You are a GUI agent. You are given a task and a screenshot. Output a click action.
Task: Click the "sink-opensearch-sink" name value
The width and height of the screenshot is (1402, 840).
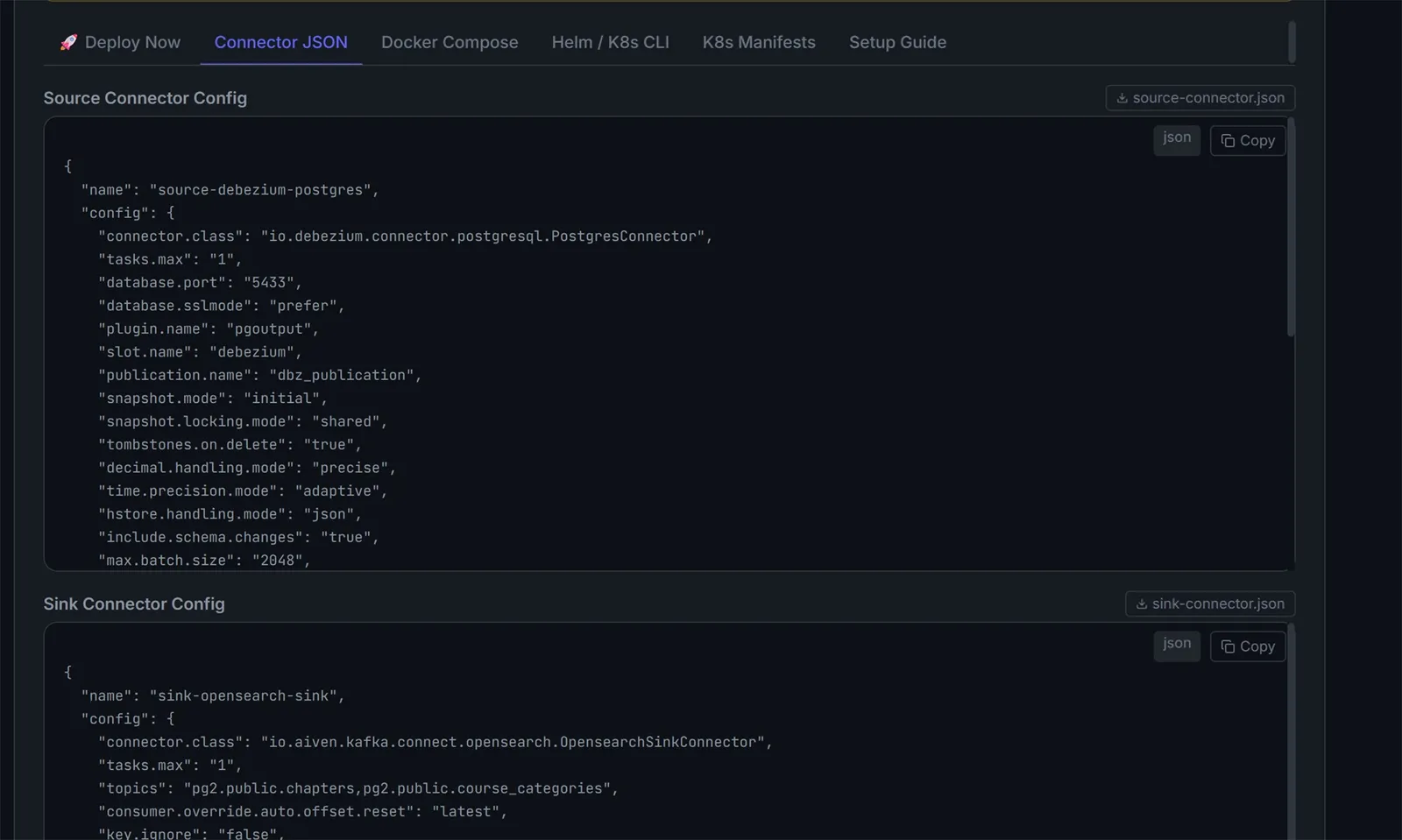pos(243,695)
